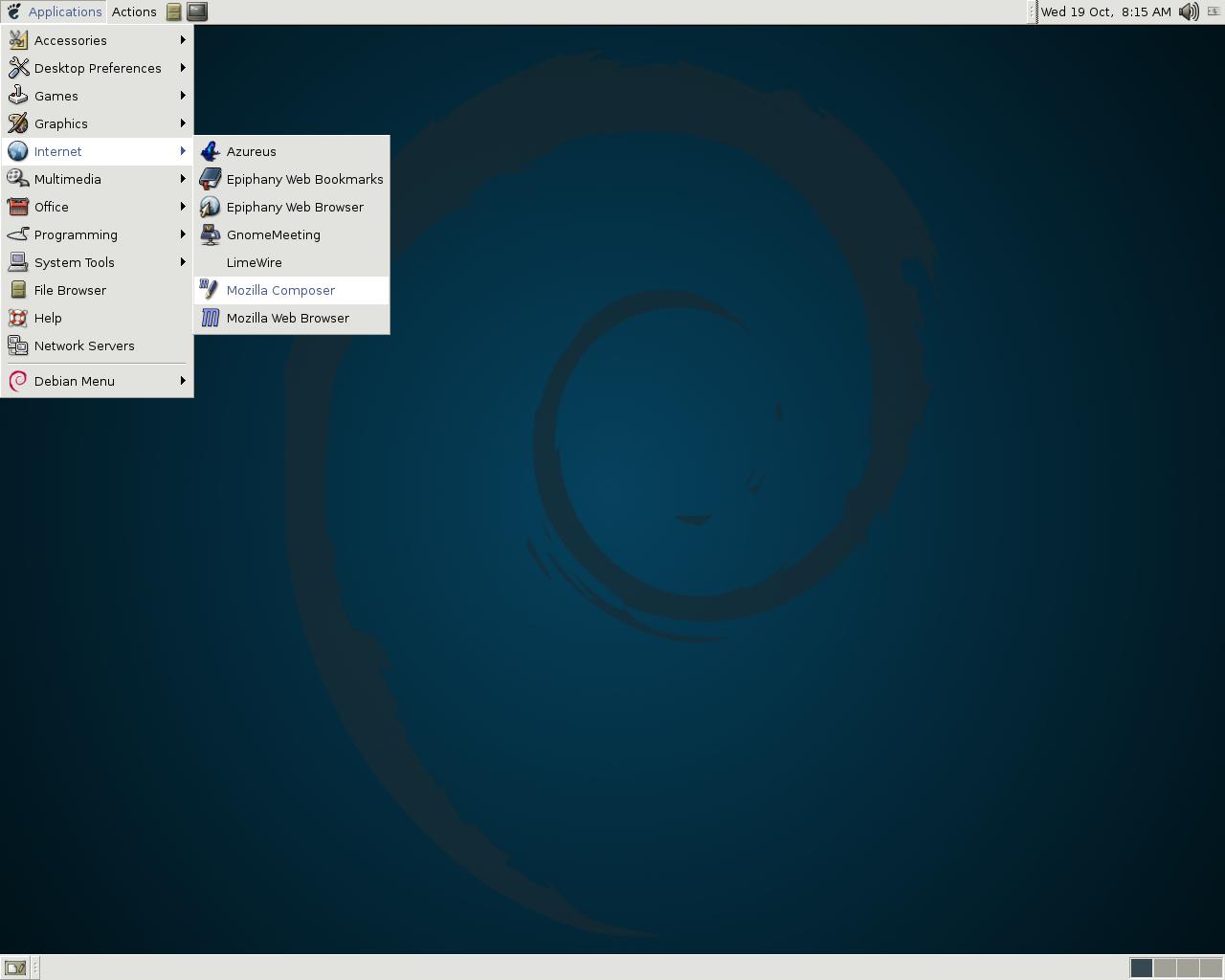Expand the Debian Menu submenu arrow

pyautogui.click(x=183, y=381)
